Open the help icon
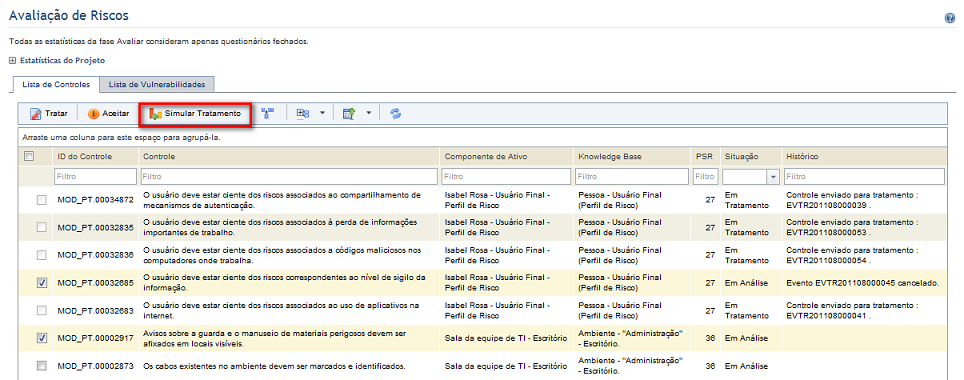Image resolution: width=964 pixels, height=380 pixels. [x=949, y=18]
